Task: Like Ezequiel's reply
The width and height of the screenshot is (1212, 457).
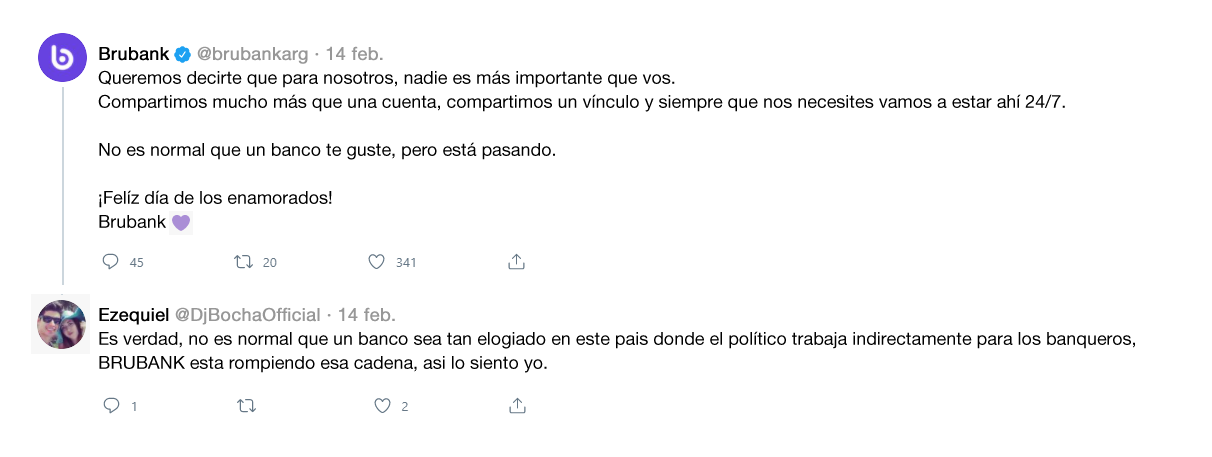Action: 381,406
